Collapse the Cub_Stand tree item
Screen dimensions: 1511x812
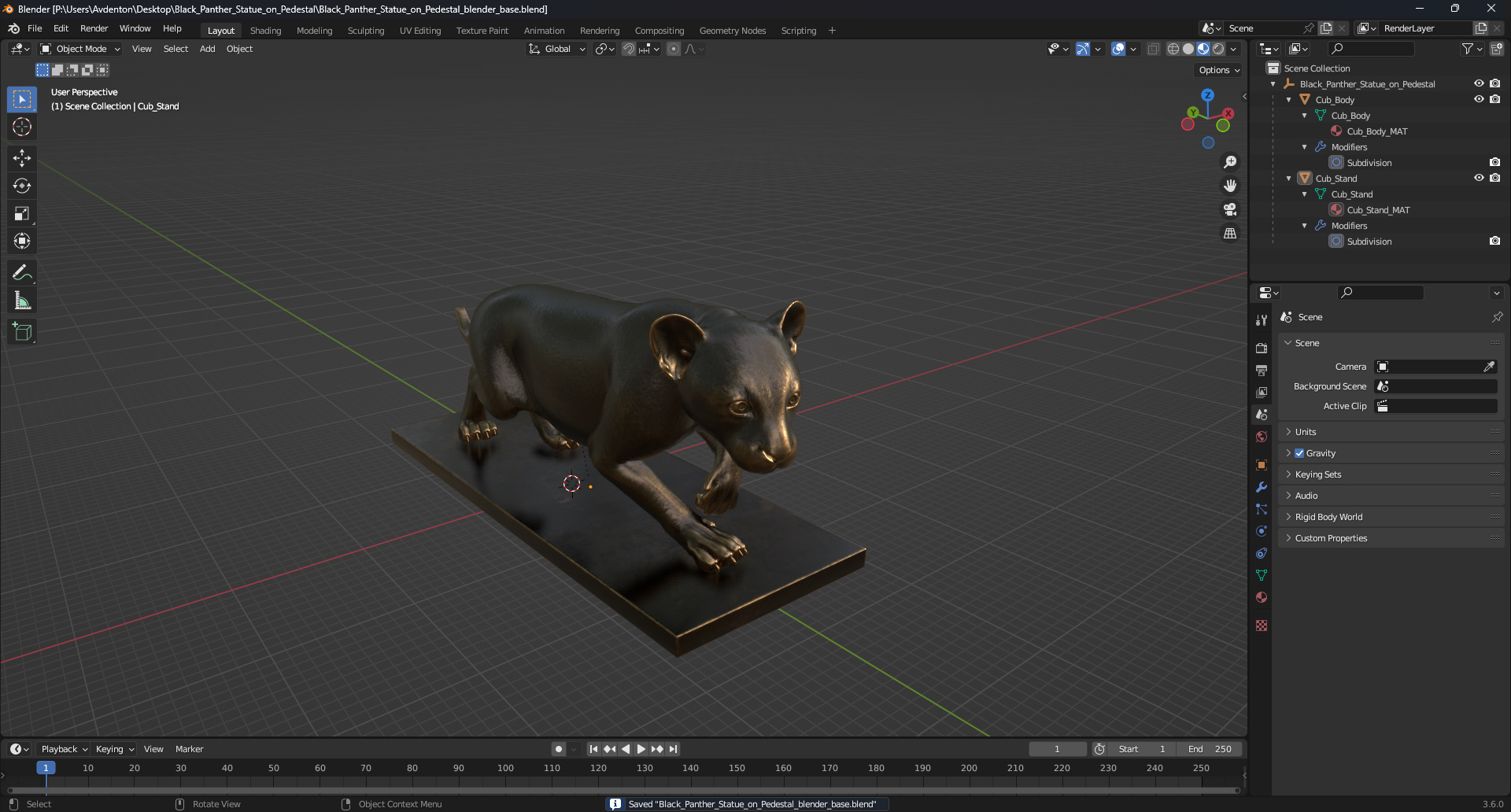coord(1288,179)
